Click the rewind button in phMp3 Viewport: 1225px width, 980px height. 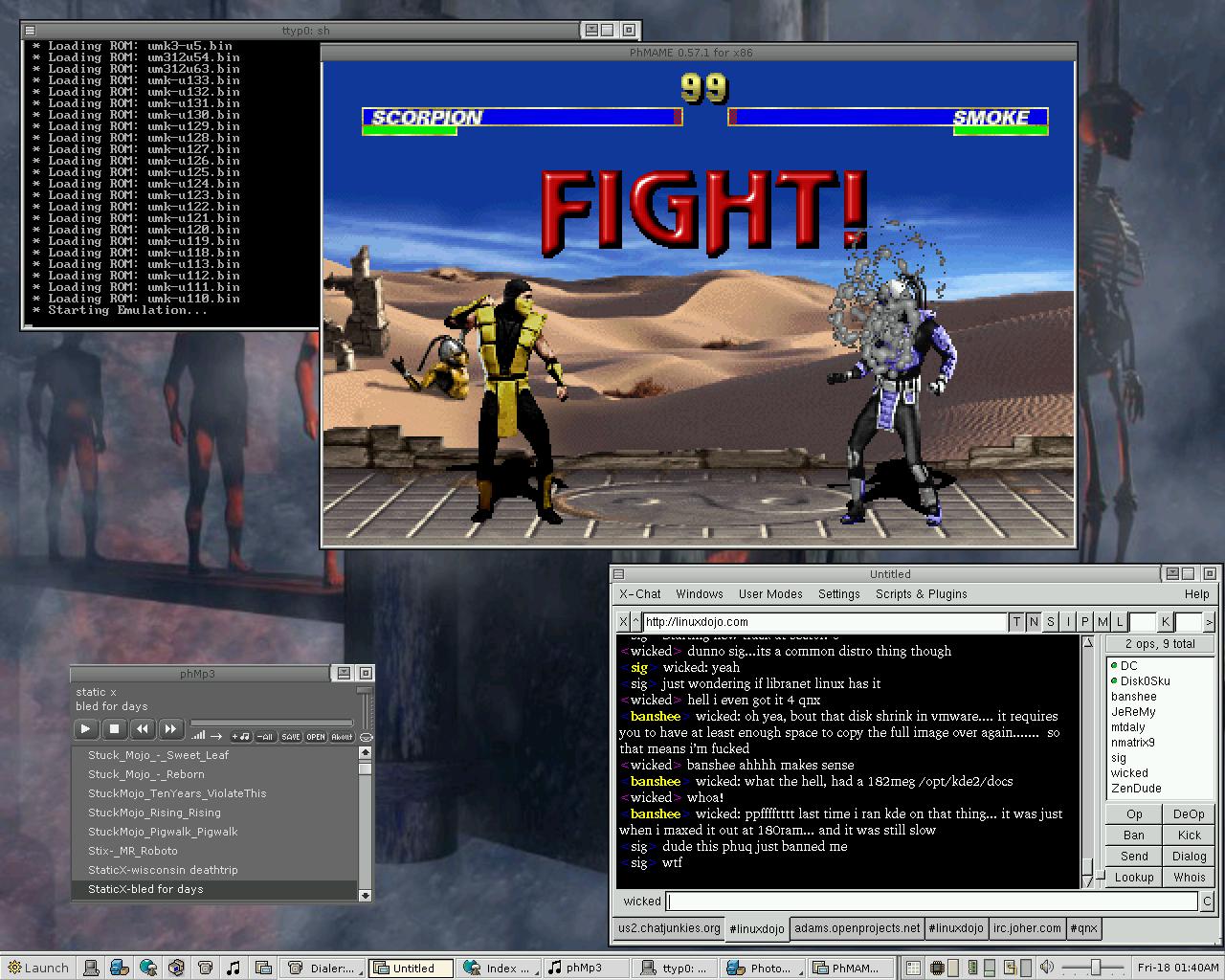(x=143, y=729)
